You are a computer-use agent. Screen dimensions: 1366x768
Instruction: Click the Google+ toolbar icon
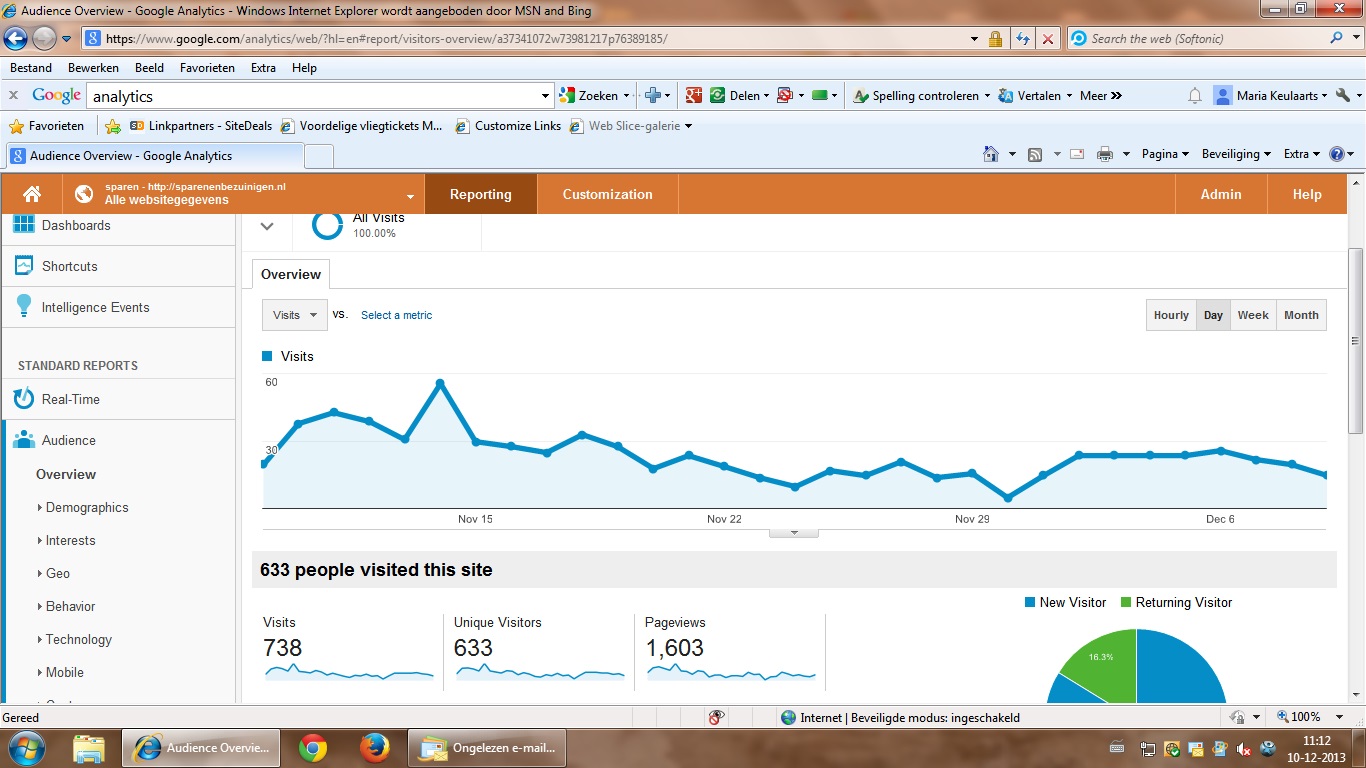693,96
